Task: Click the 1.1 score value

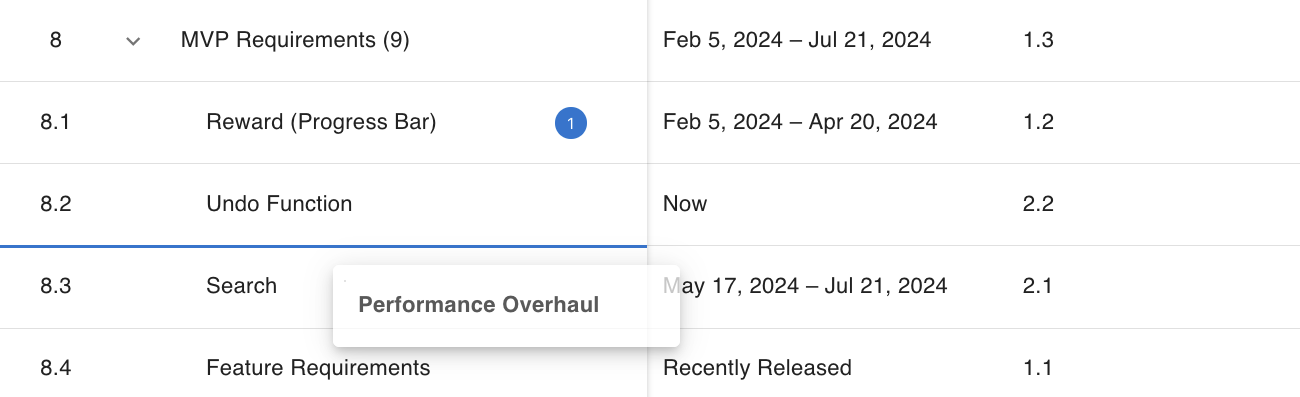Action: [1039, 369]
